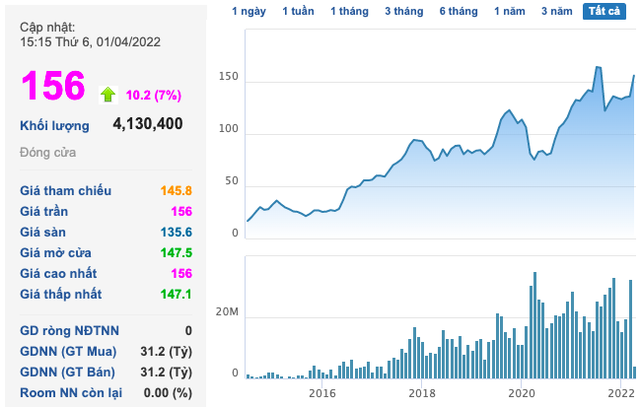Click the 2021 price peak on chart

(598, 67)
